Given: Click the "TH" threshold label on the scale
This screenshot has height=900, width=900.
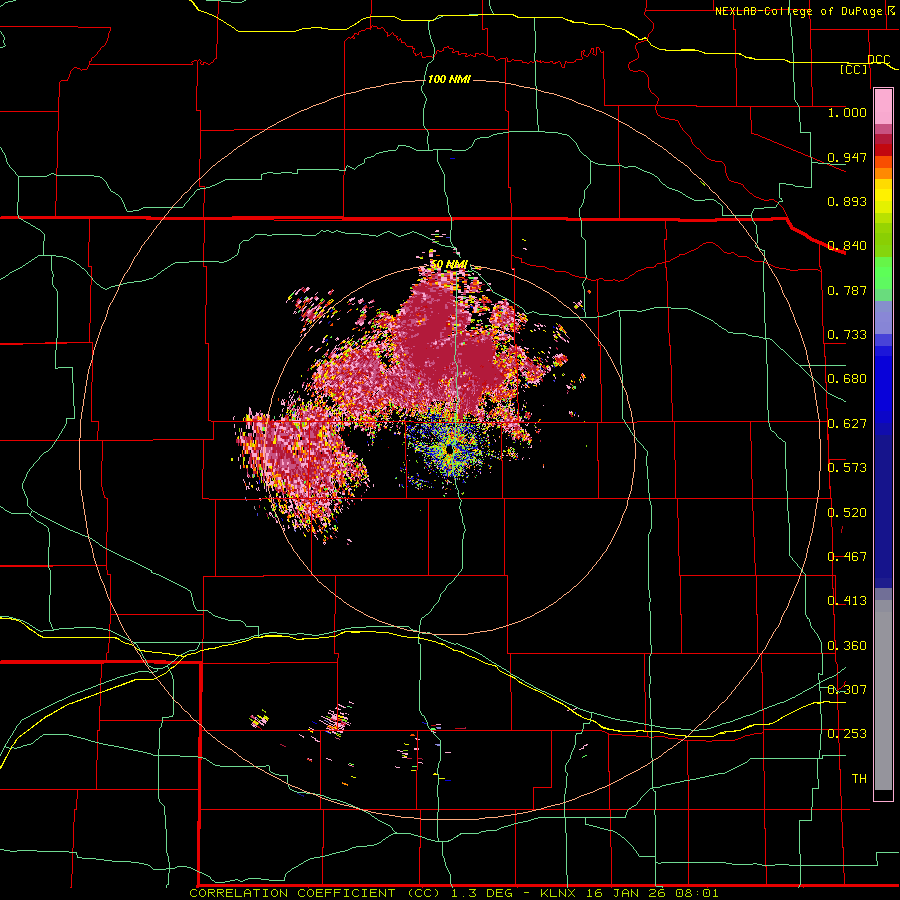Looking at the screenshot, I should pyautogui.click(x=859, y=779).
